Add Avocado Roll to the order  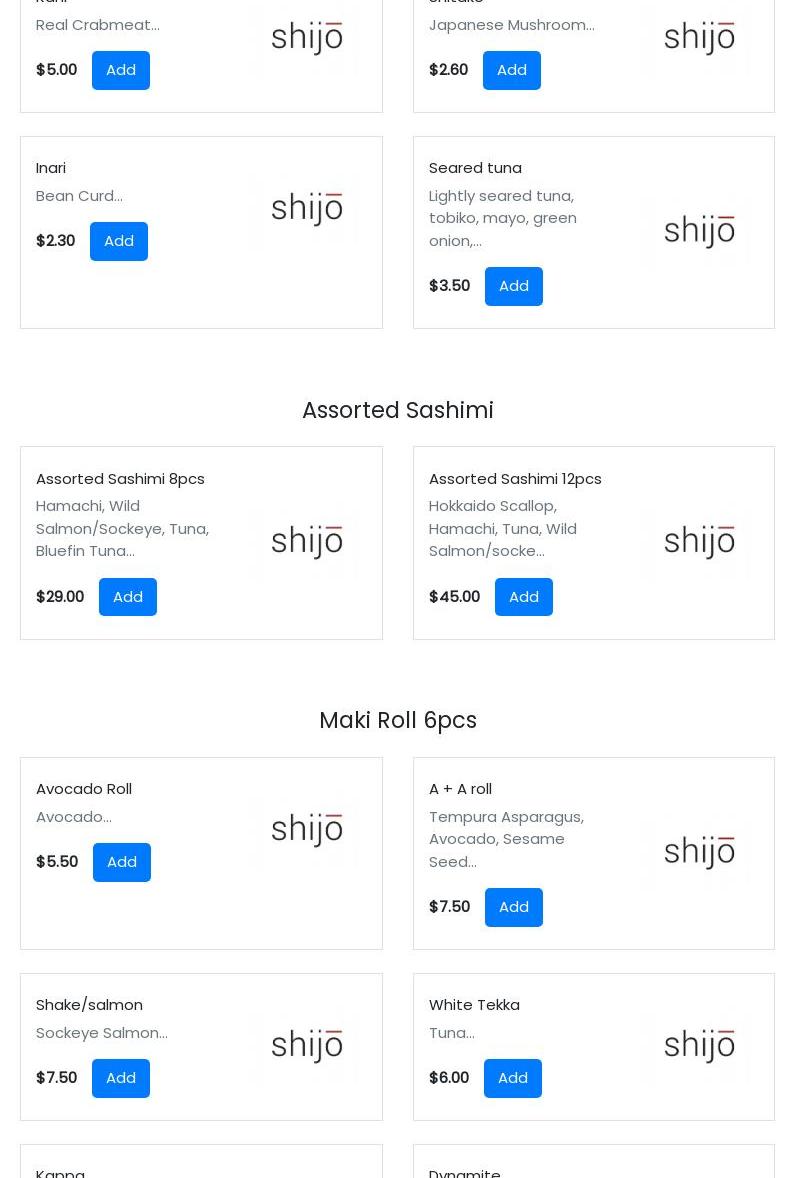click(x=121, y=862)
